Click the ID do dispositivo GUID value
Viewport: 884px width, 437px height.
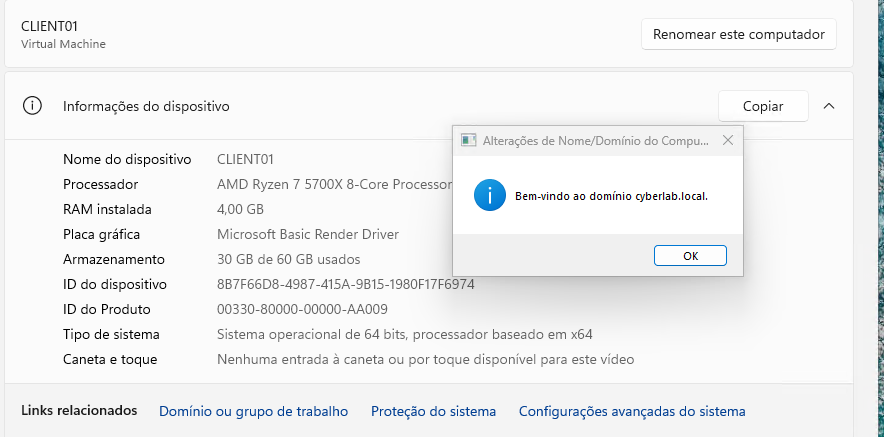(346, 284)
